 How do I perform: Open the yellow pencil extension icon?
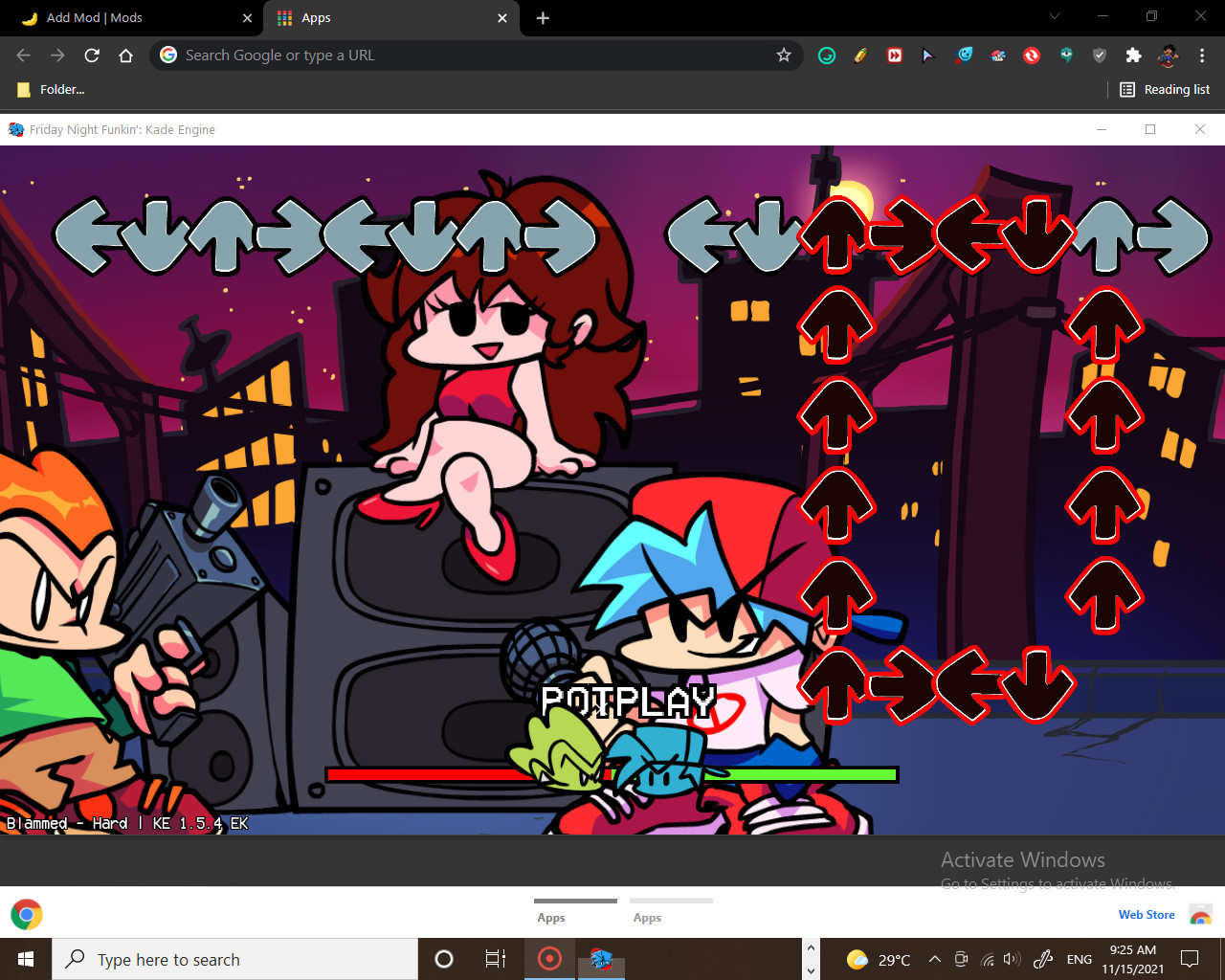pos(860,56)
